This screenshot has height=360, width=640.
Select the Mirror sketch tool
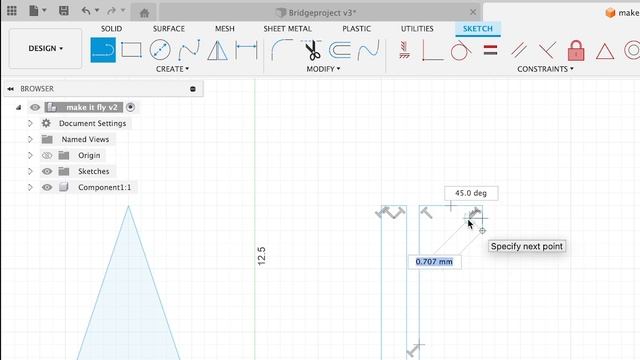pyautogui.click(x=218, y=50)
